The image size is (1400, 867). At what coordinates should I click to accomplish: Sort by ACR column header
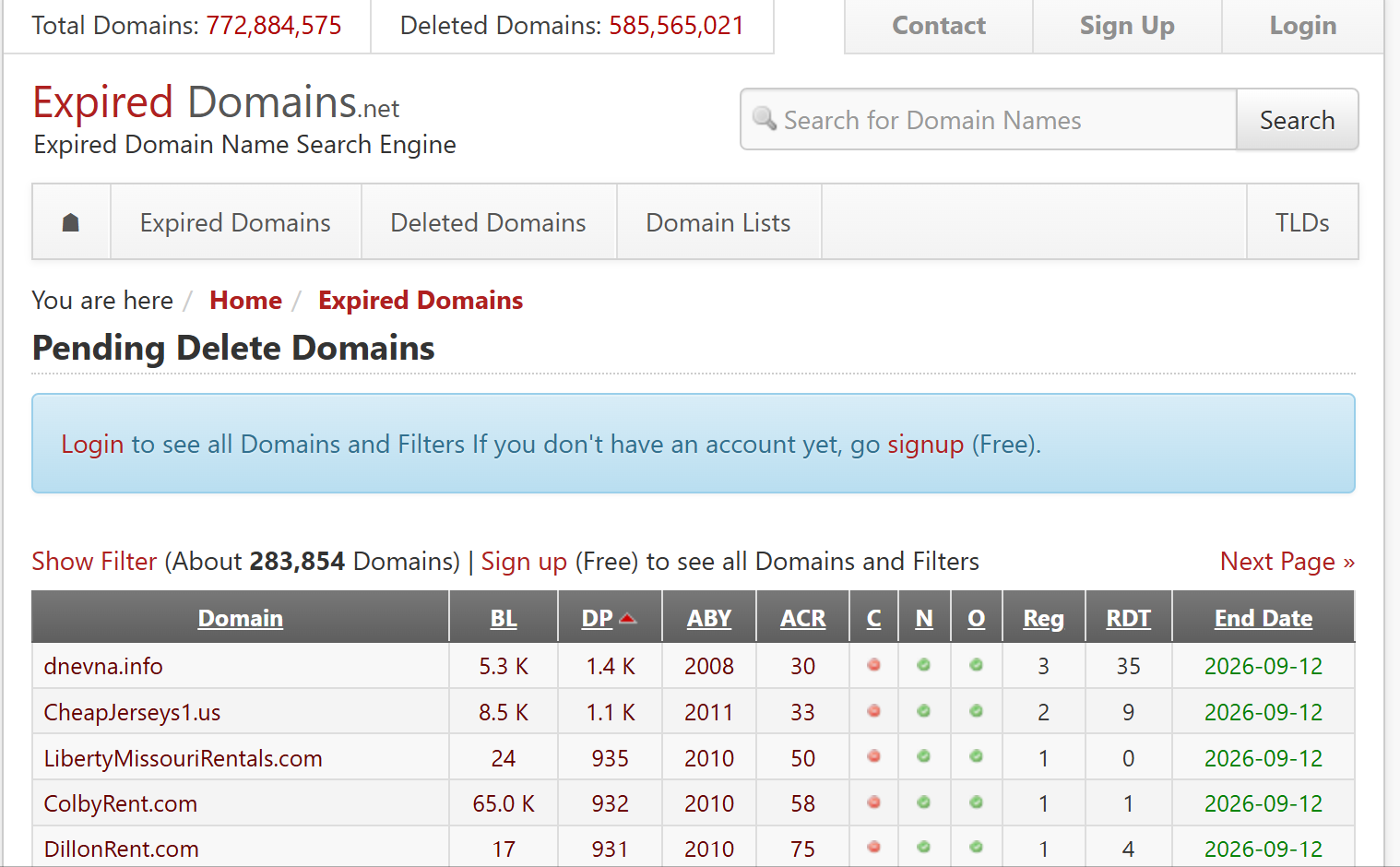[x=803, y=618]
